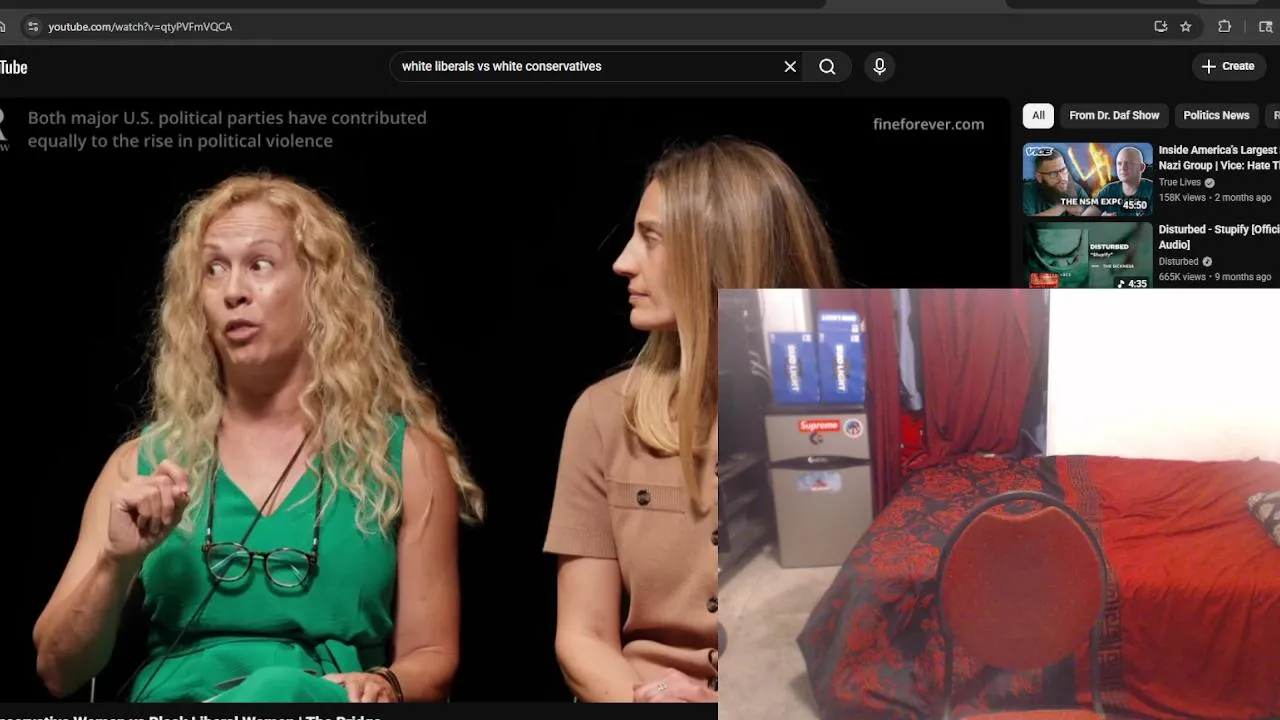Screen dimensions: 1280x720
Task: Click the install app icon in address bar
Action: (x=1160, y=27)
